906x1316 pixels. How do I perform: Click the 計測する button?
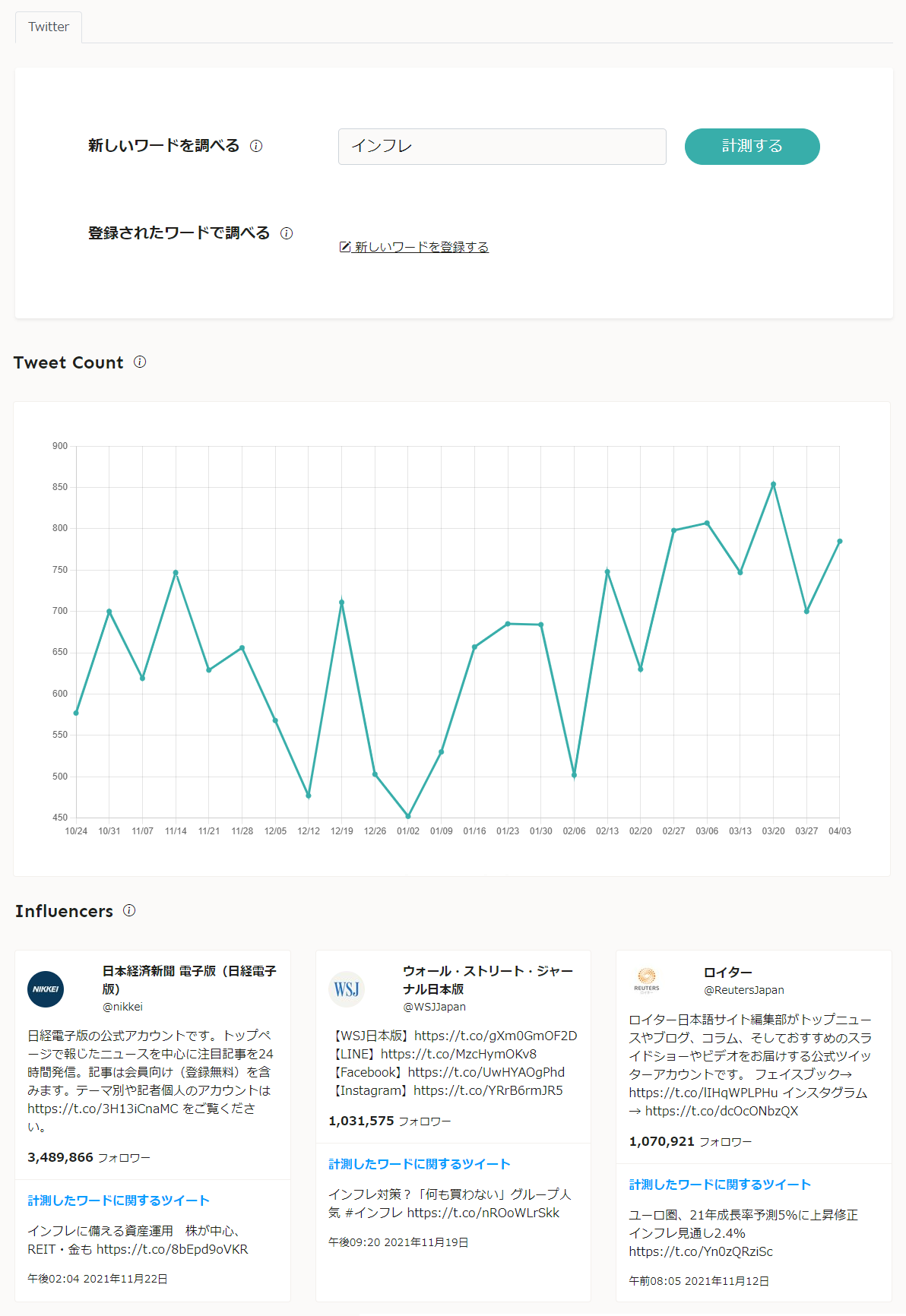pos(752,147)
